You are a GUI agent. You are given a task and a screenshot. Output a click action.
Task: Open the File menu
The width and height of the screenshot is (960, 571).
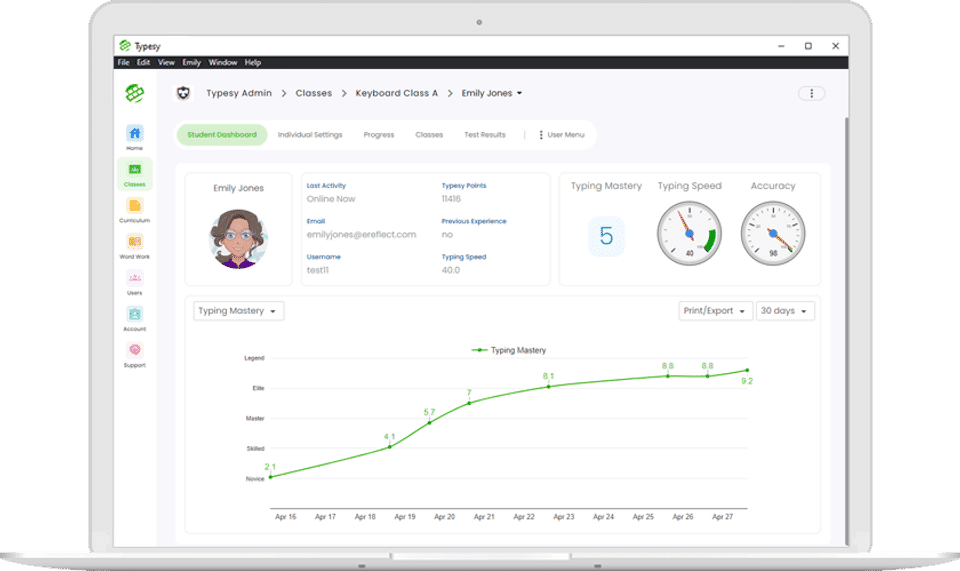(x=123, y=62)
